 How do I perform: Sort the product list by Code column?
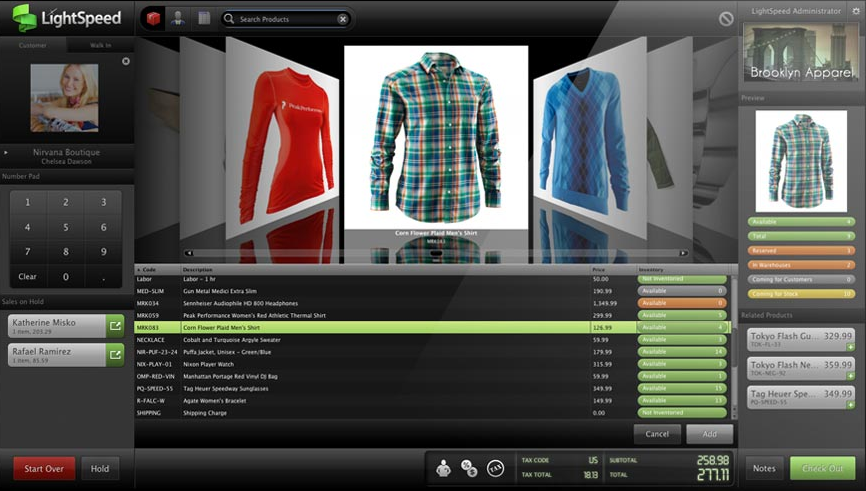[x=149, y=270]
